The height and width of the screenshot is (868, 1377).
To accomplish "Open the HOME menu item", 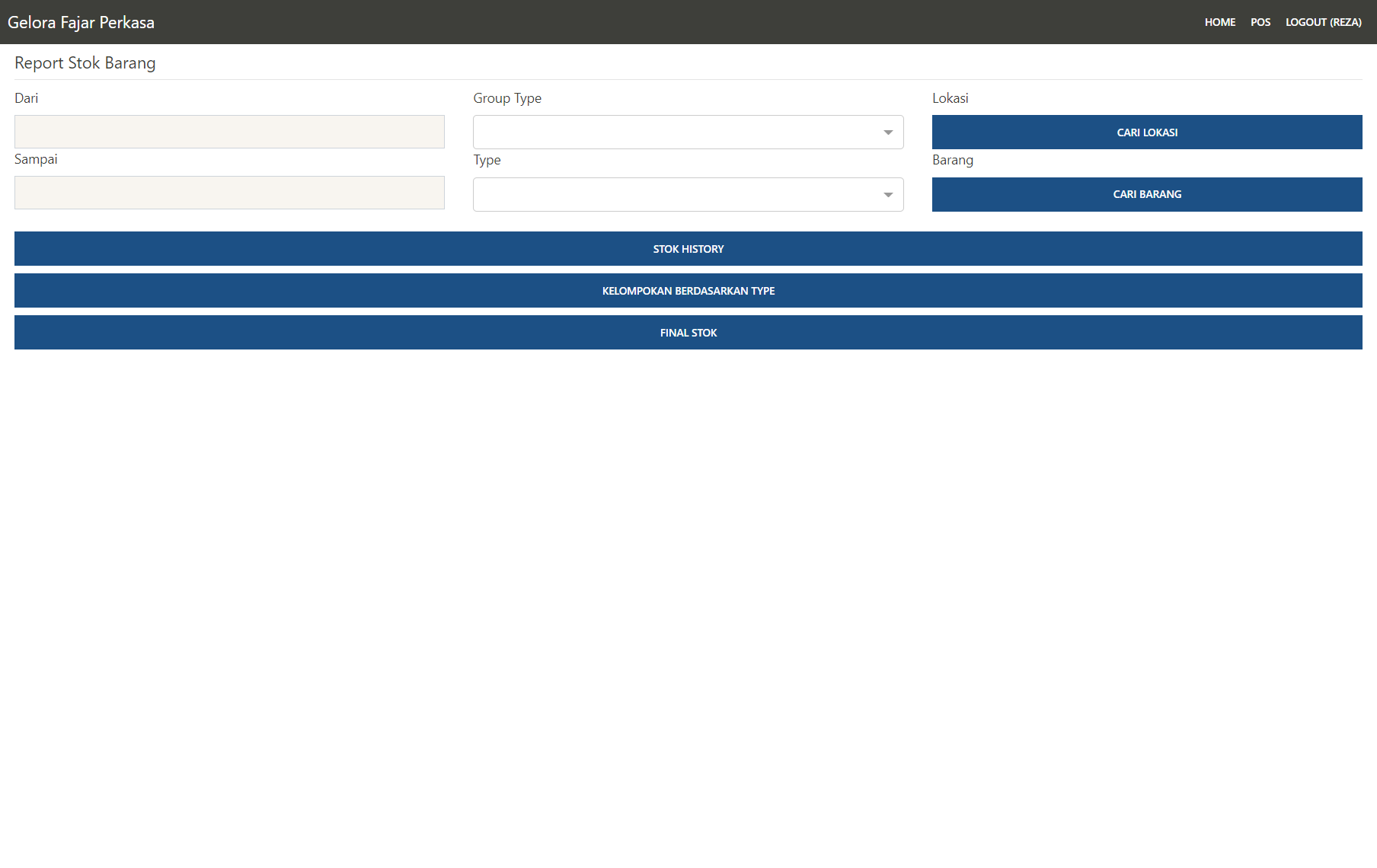I will [x=1219, y=22].
